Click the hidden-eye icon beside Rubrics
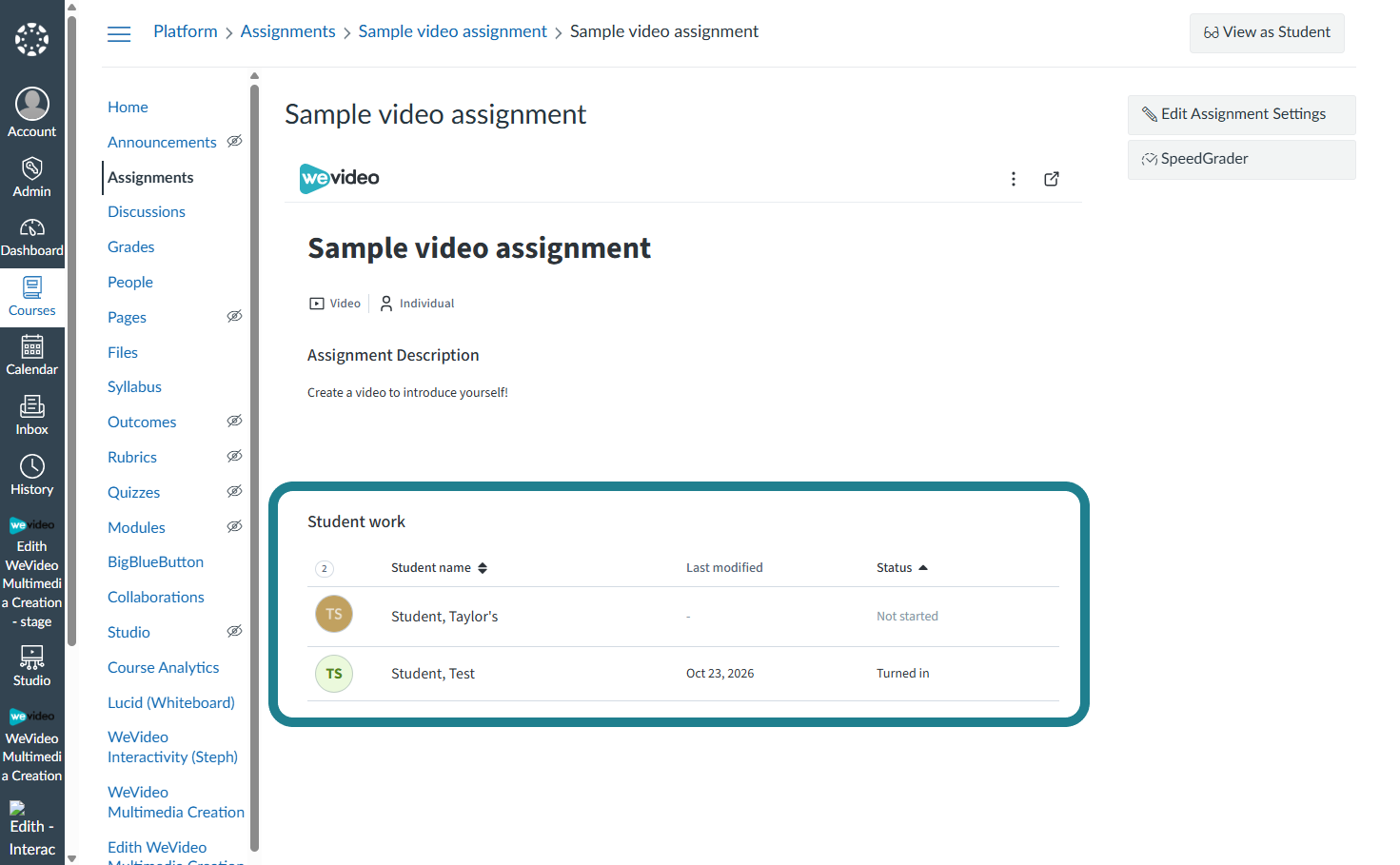The height and width of the screenshot is (865, 1400). click(235, 456)
